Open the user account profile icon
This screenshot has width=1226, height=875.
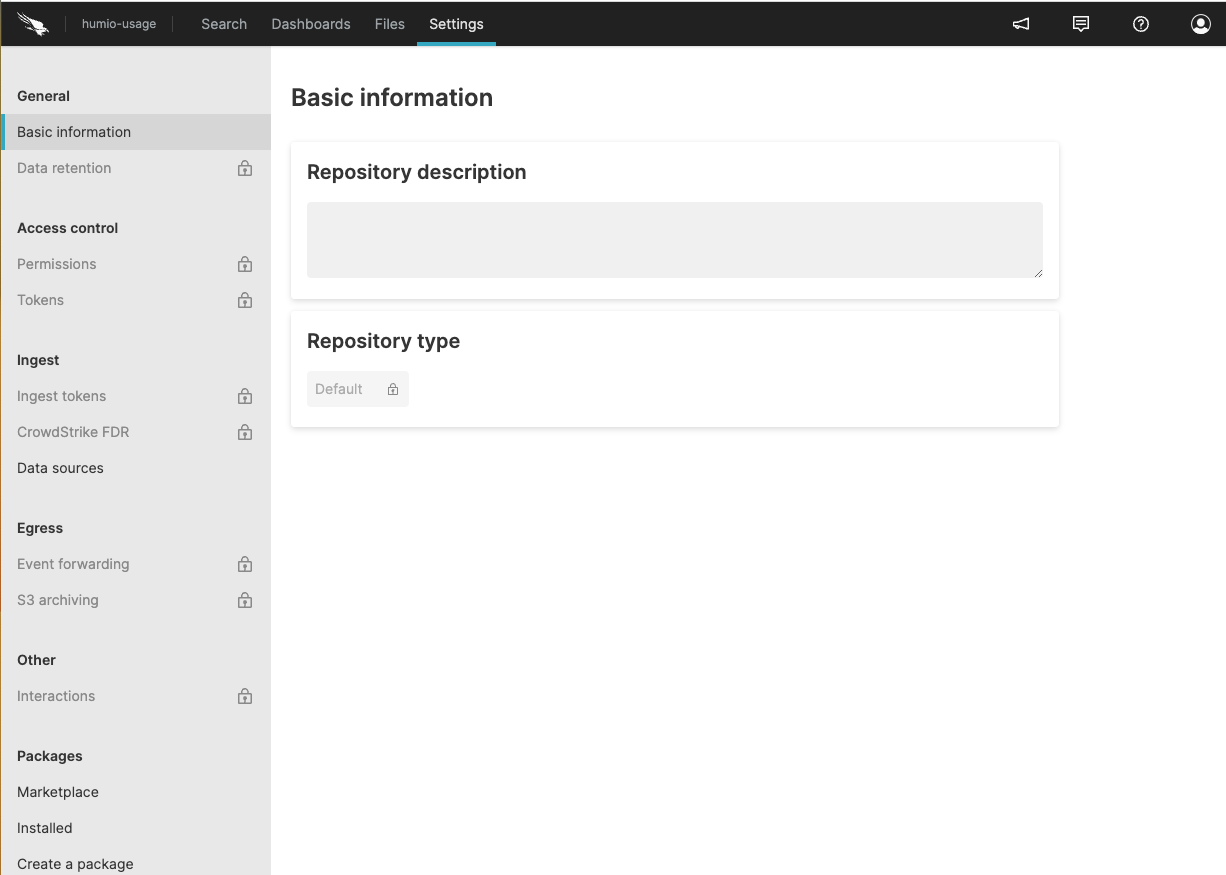click(x=1201, y=24)
